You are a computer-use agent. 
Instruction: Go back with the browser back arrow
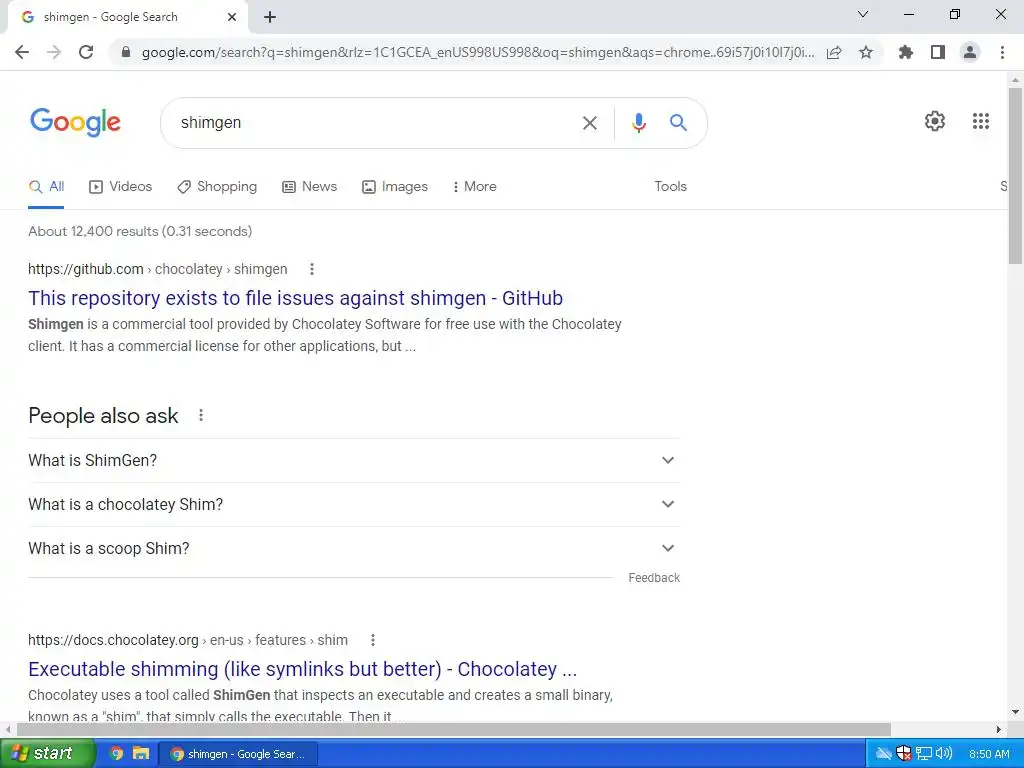point(22,52)
